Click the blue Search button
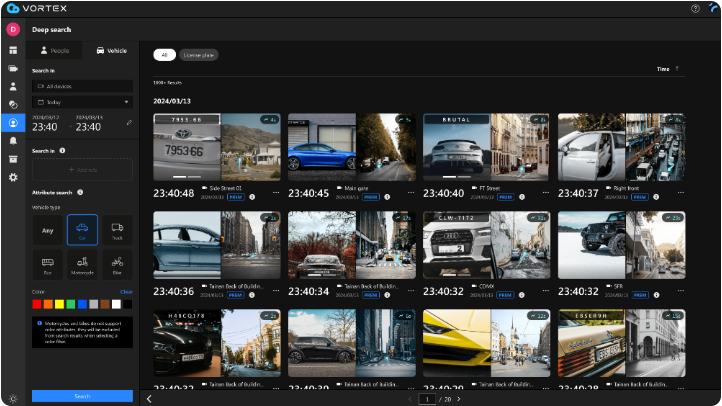The width and height of the screenshot is (722, 406). click(82, 396)
